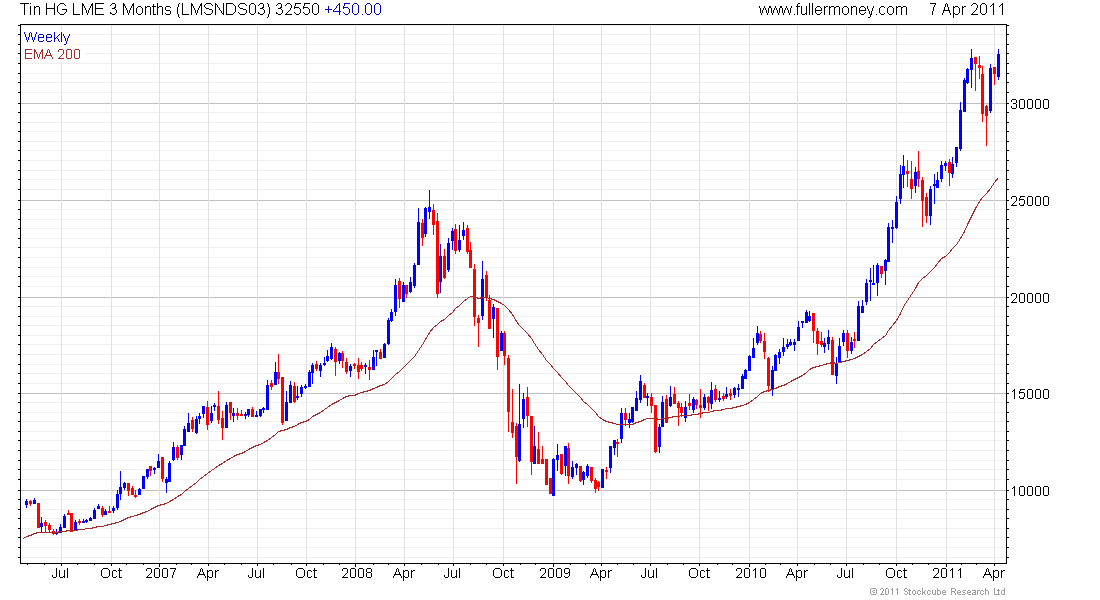Screen dimensions: 1100x600
Task: Click the price change +450.00
Action: tap(353, 10)
